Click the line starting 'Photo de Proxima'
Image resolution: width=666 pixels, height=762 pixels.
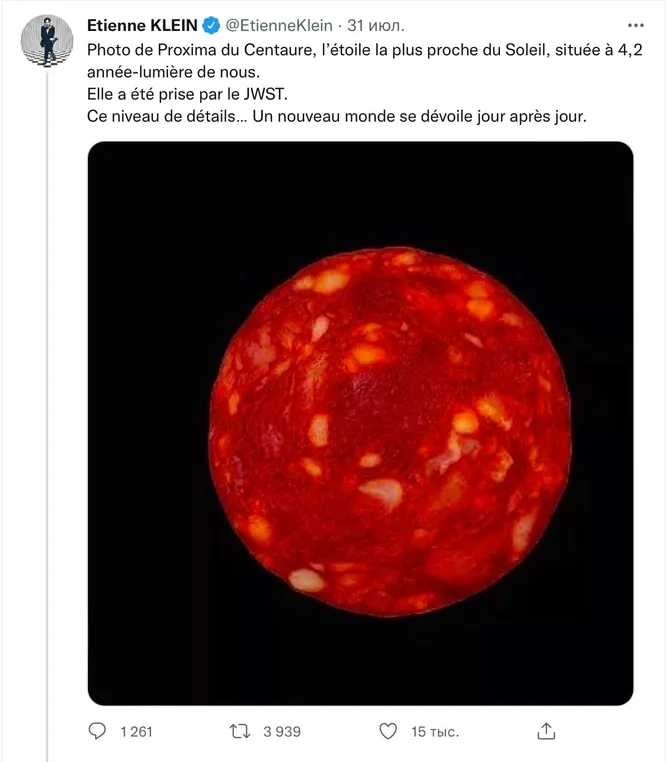[365, 50]
